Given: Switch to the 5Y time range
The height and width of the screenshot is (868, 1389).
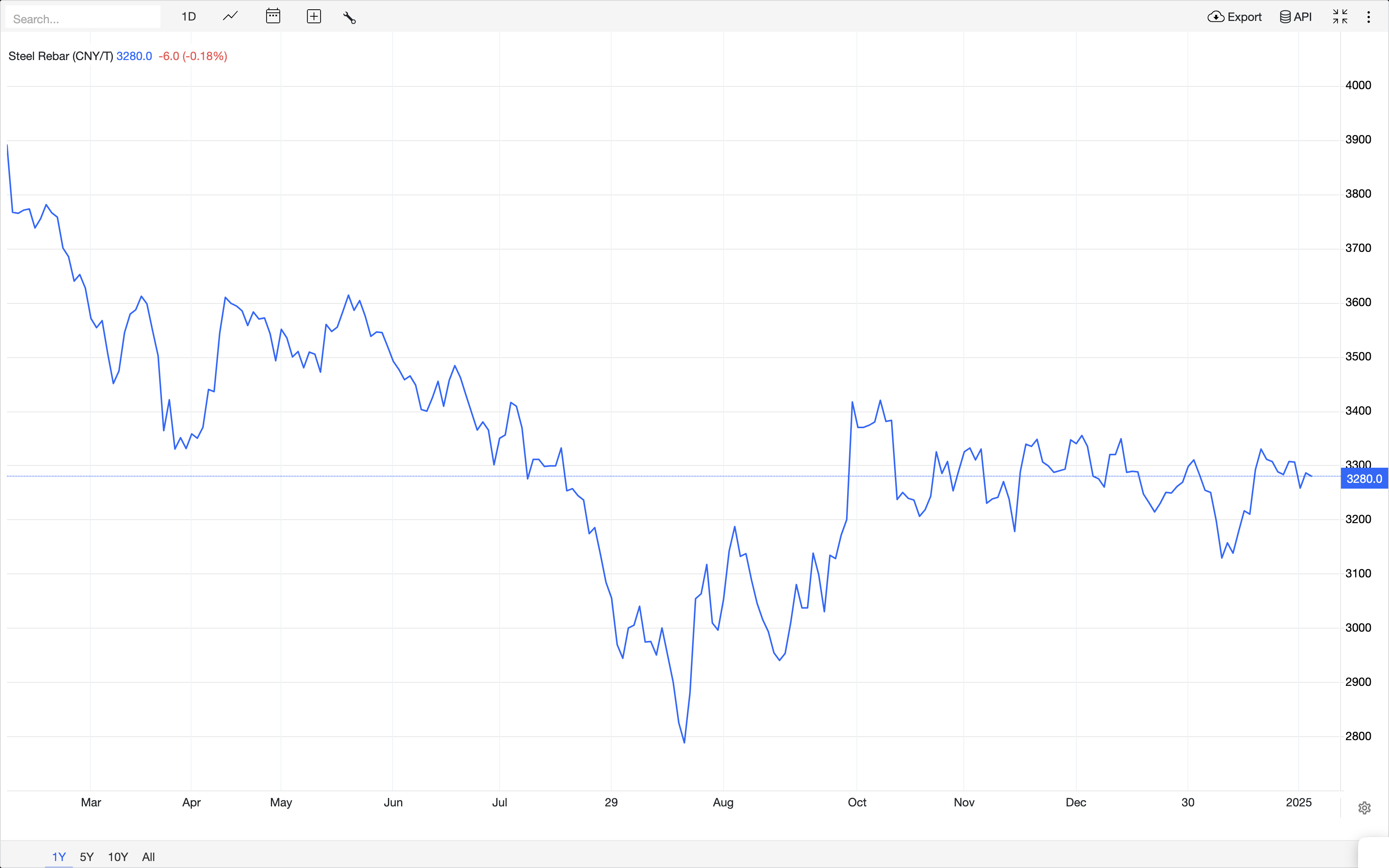Looking at the screenshot, I should click(x=87, y=856).
